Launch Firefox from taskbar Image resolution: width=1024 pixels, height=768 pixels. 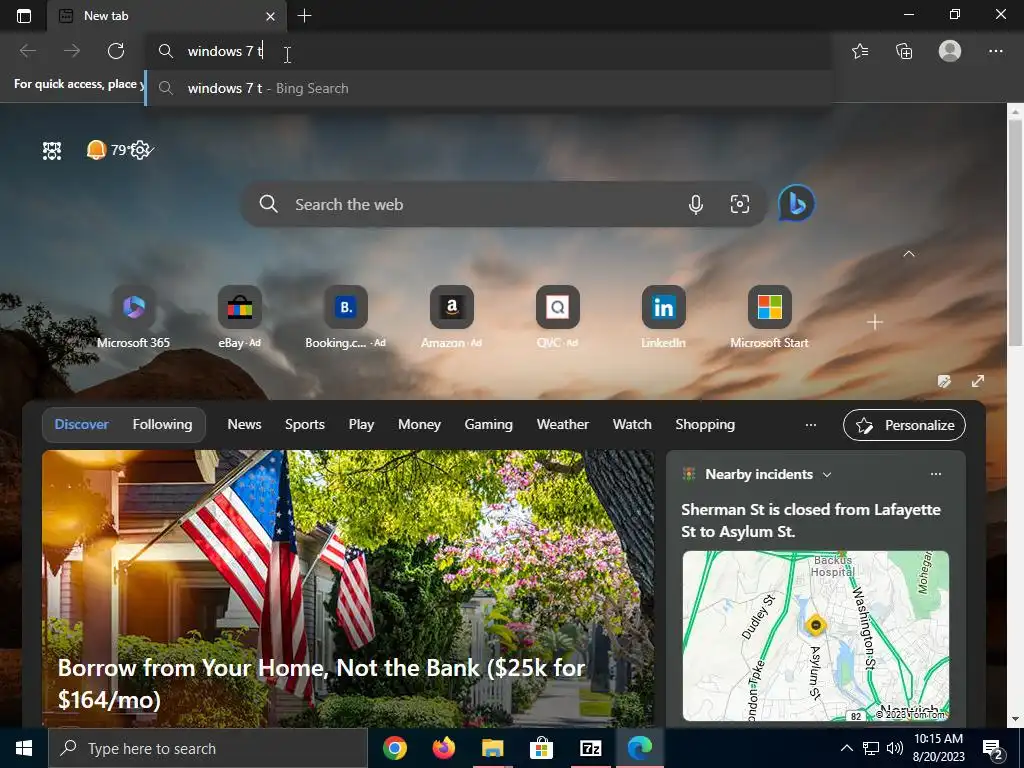(x=443, y=748)
